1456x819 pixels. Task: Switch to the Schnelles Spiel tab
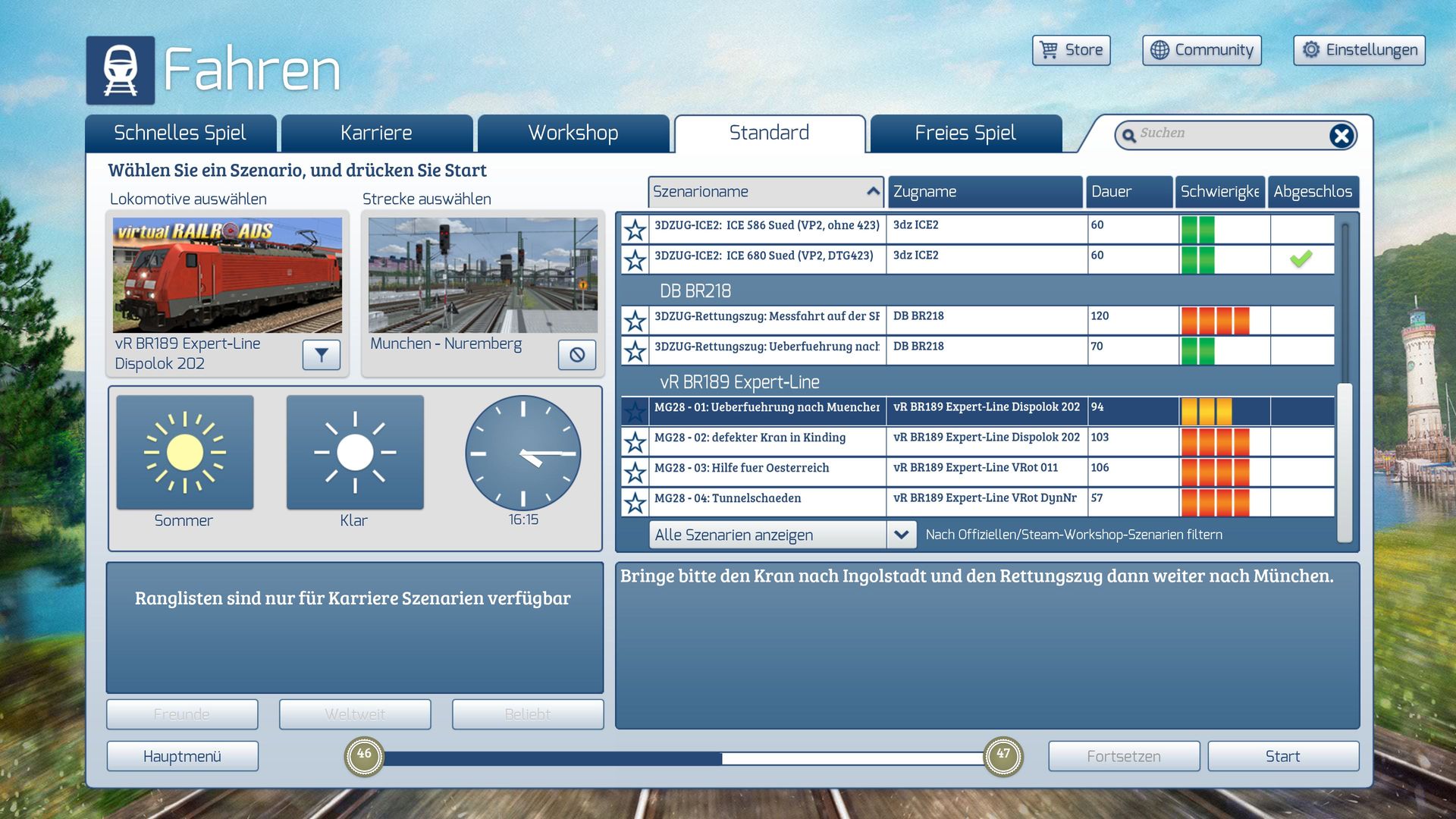click(180, 133)
